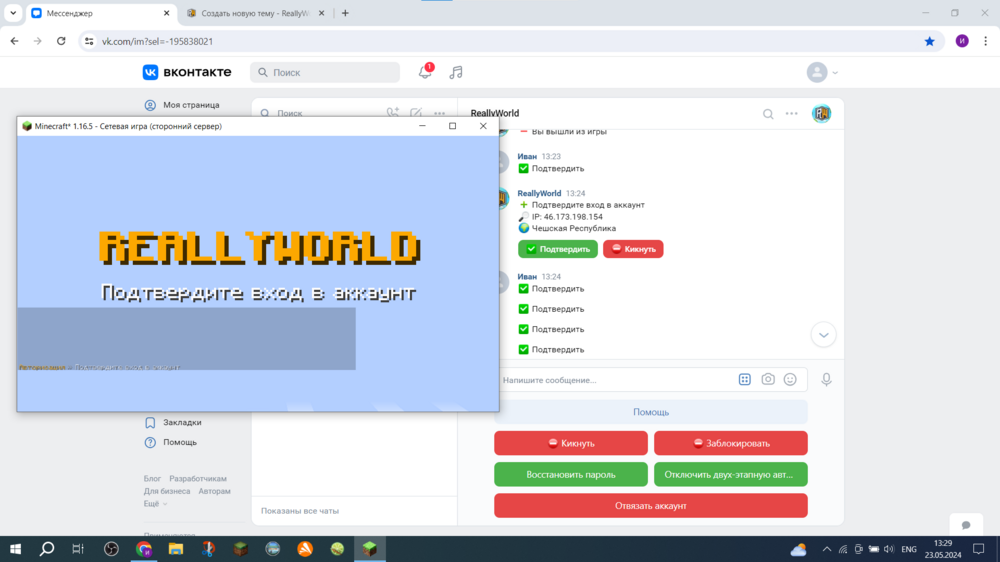The image size is (1000, 562).
Task: Switch to Создать новую тему tab
Action: tap(255, 13)
